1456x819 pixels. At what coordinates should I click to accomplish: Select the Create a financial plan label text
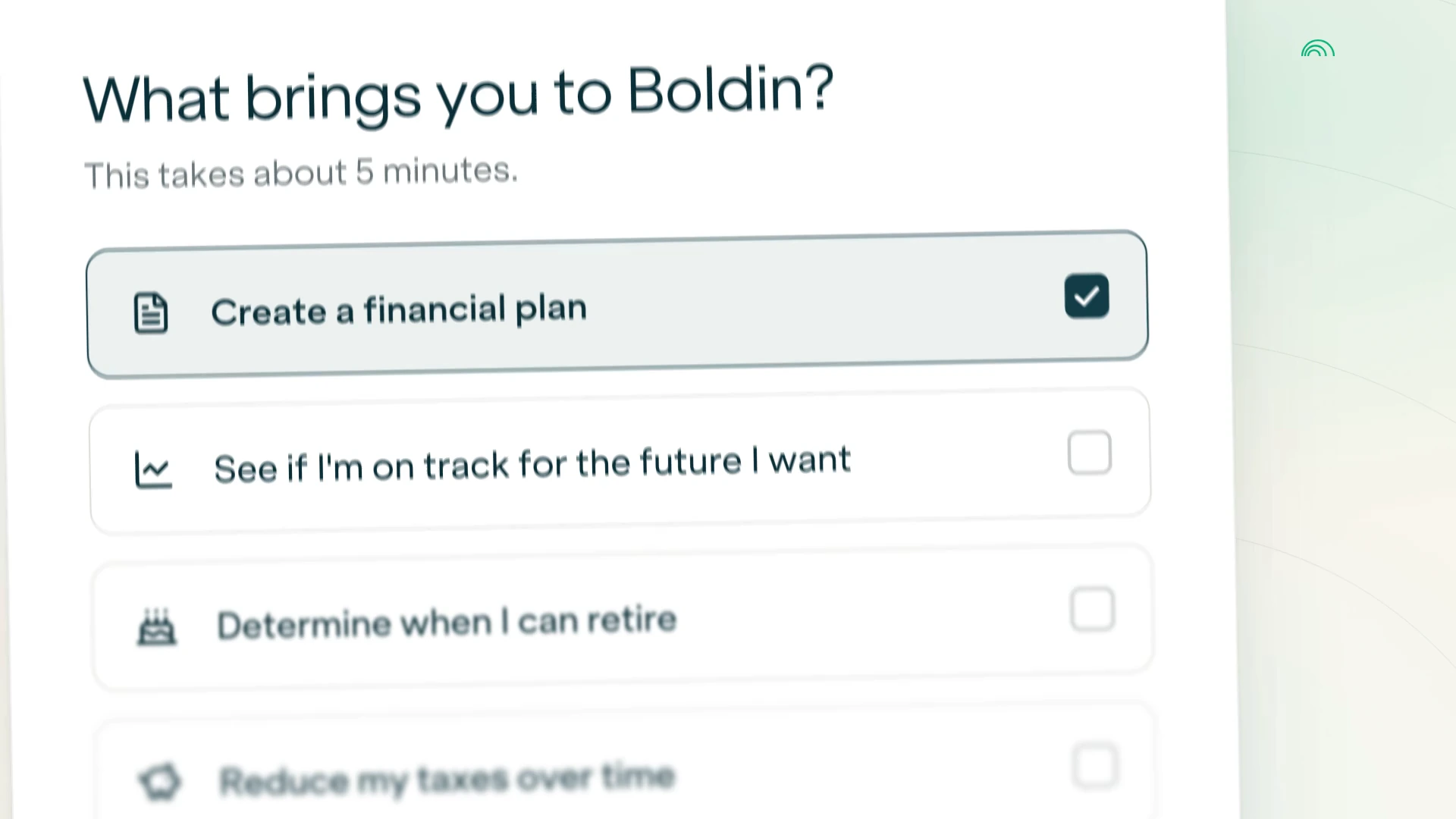pyautogui.click(x=399, y=310)
